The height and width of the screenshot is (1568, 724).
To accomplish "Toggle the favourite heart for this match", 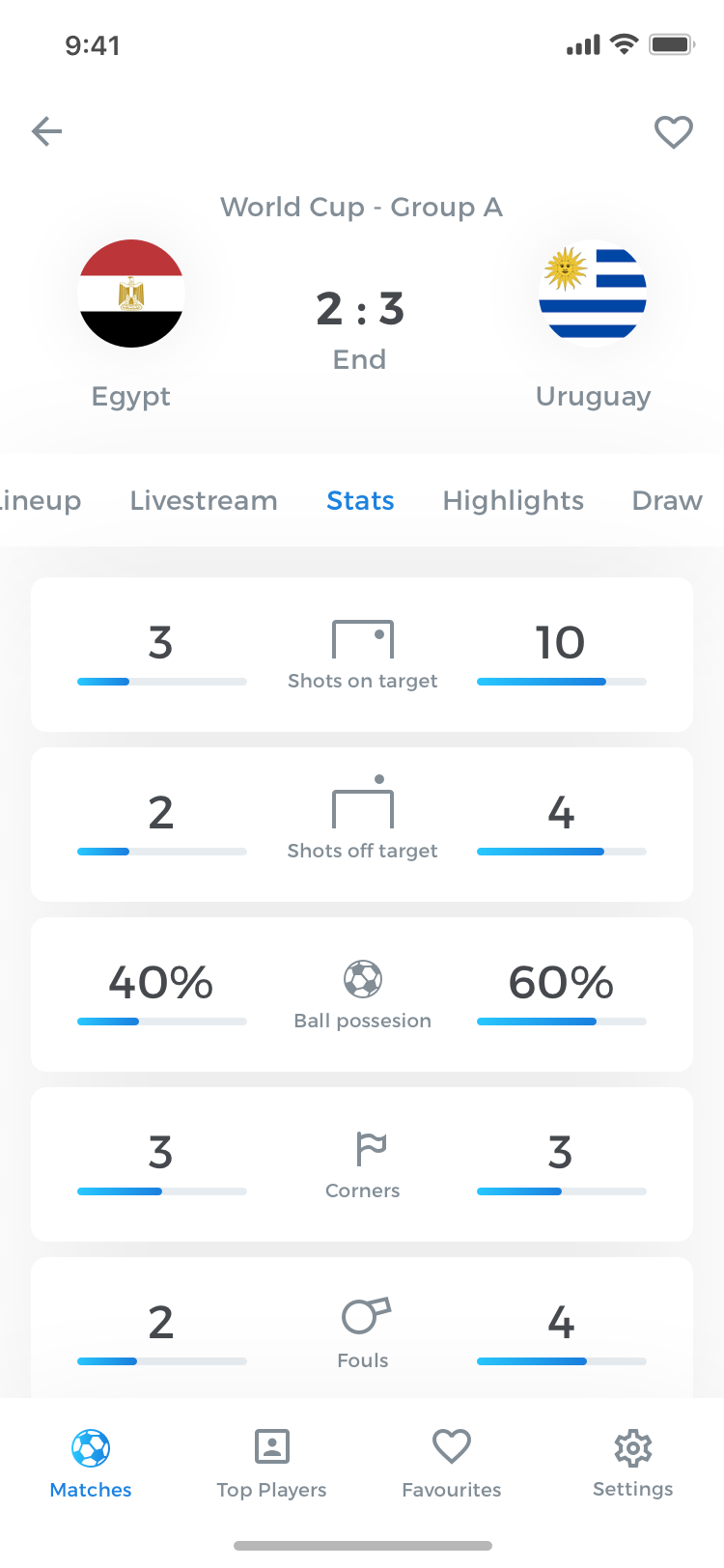I will (x=674, y=132).
